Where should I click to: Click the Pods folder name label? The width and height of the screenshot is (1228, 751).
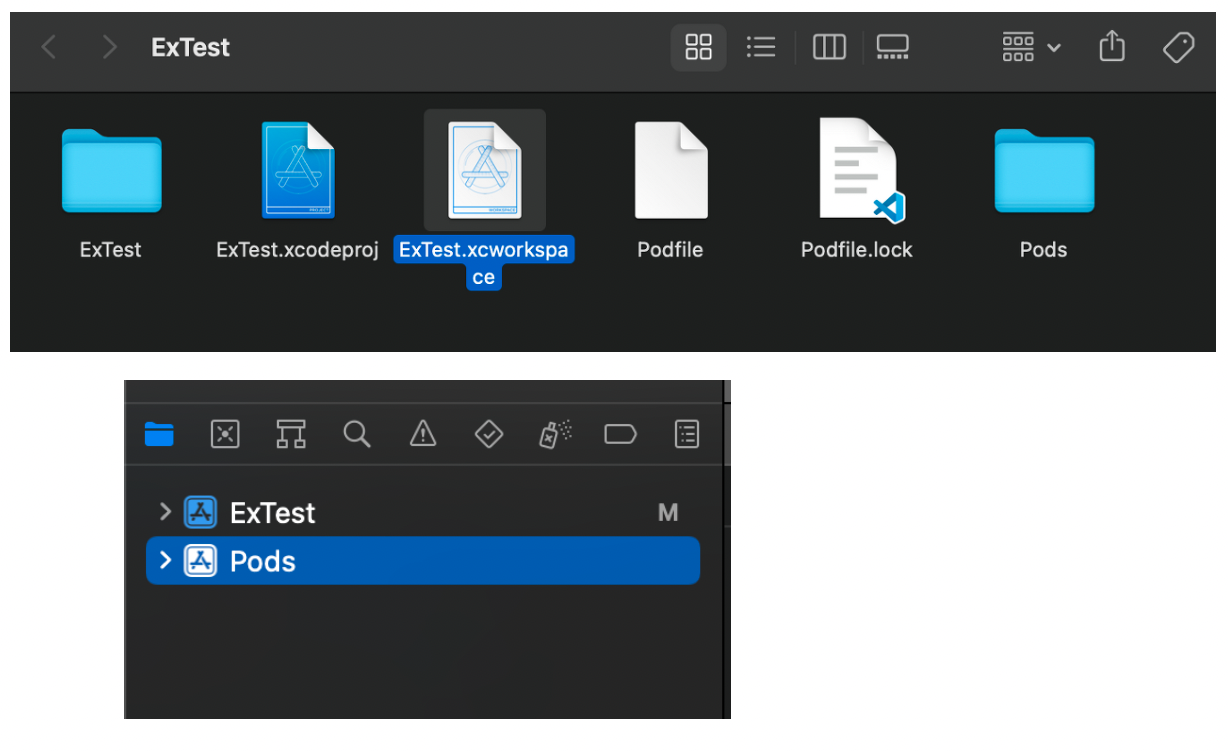pyautogui.click(x=1043, y=250)
